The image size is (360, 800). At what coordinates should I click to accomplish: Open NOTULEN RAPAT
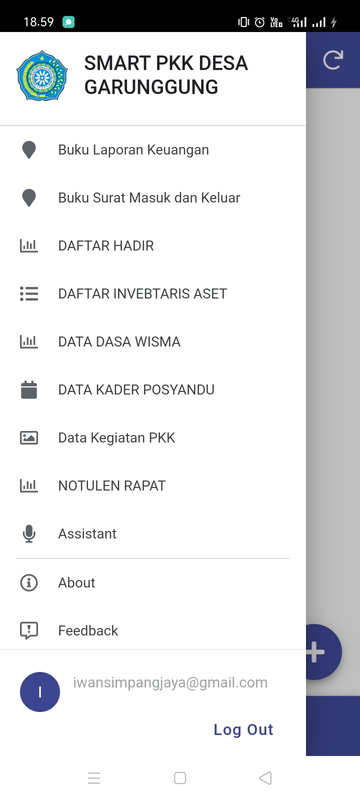153,486
